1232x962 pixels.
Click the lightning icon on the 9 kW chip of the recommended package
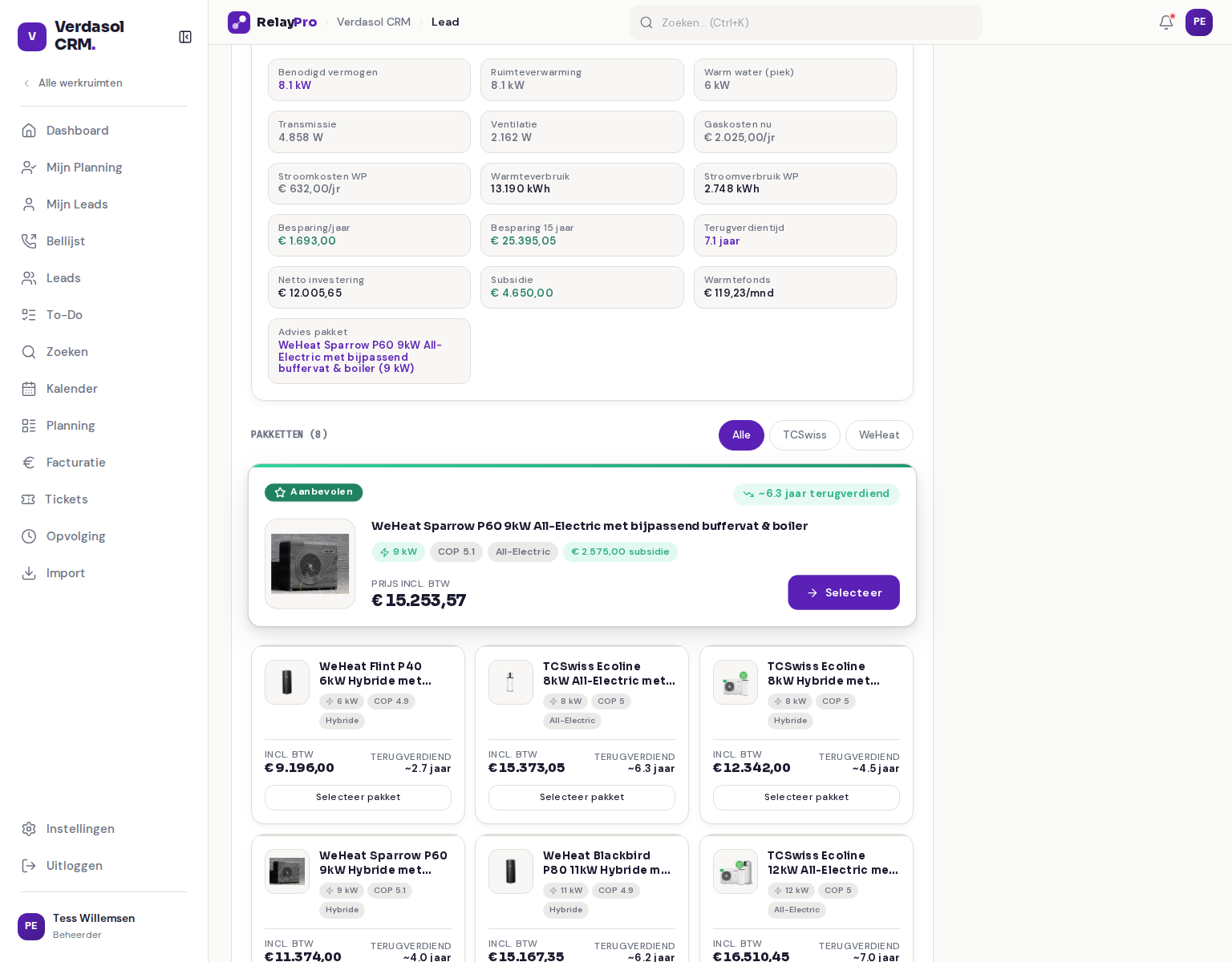385,552
